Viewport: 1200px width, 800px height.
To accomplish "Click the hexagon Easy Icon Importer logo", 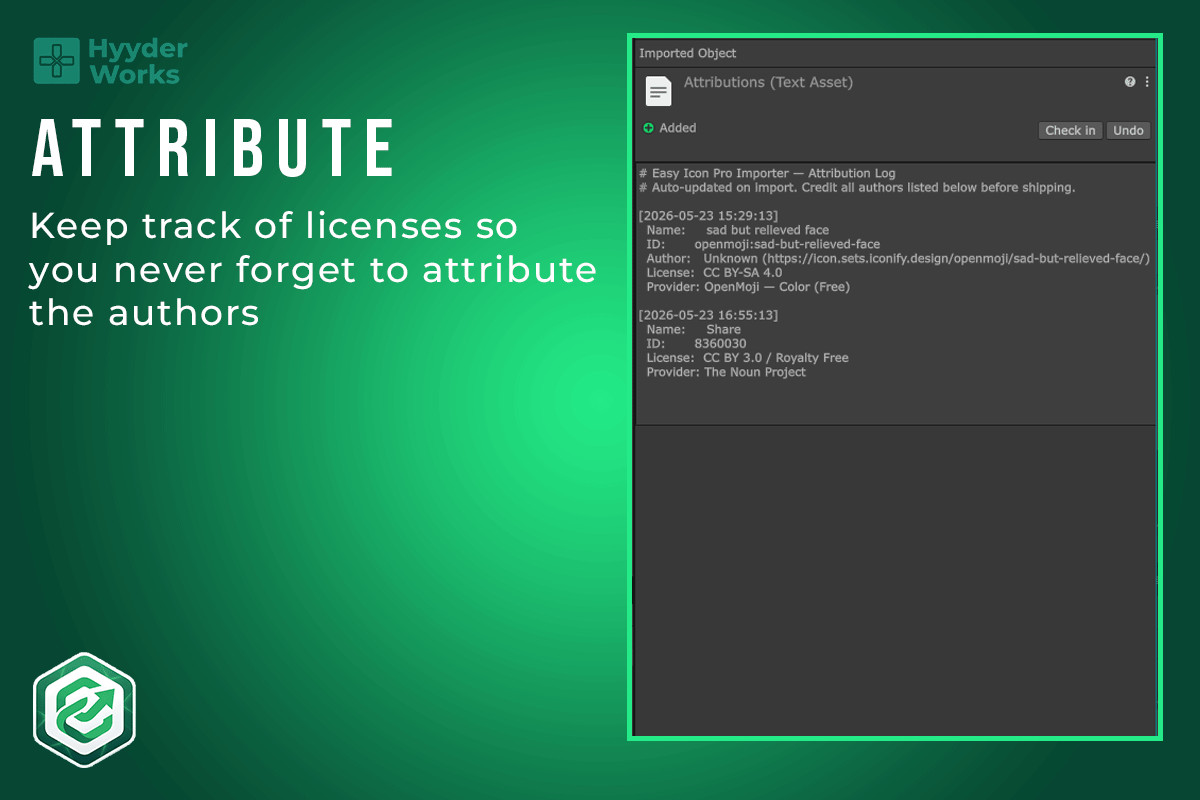I will [84, 709].
